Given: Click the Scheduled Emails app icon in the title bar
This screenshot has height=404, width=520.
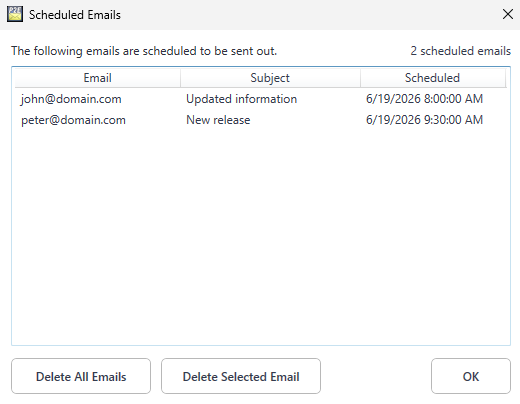Looking at the screenshot, I should point(15,14).
